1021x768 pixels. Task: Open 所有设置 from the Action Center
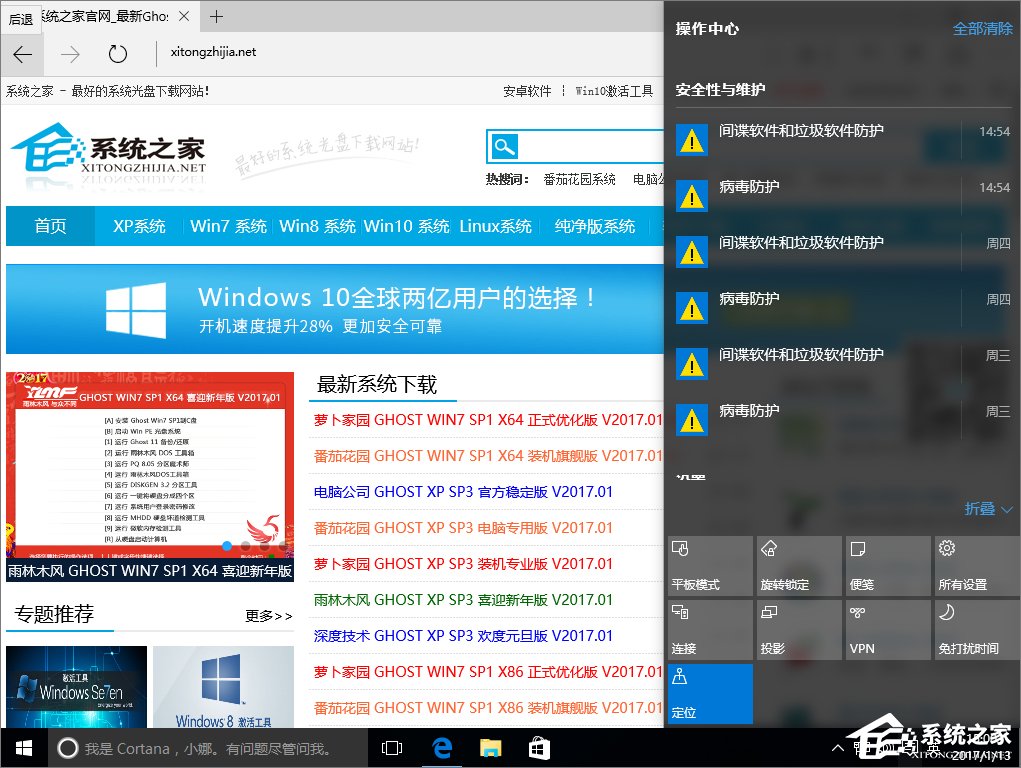point(975,566)
